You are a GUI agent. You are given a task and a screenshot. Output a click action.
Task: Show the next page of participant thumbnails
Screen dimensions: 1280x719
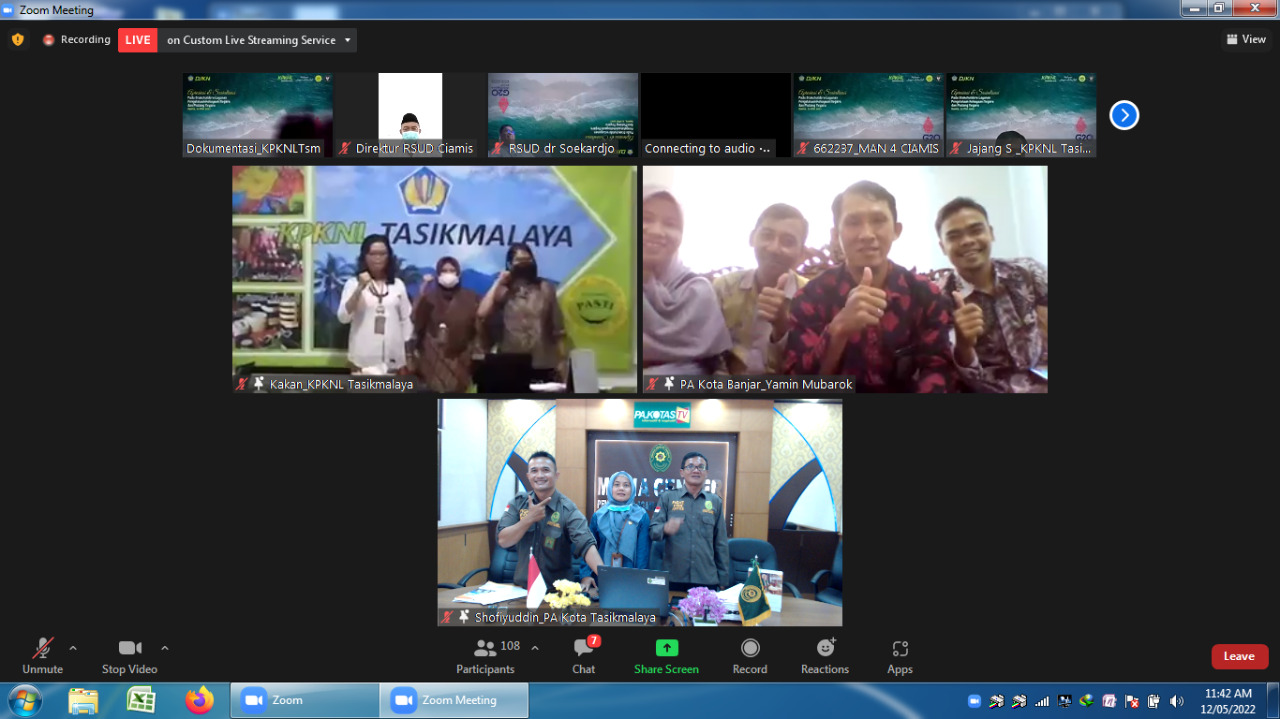coord(1124,115)
